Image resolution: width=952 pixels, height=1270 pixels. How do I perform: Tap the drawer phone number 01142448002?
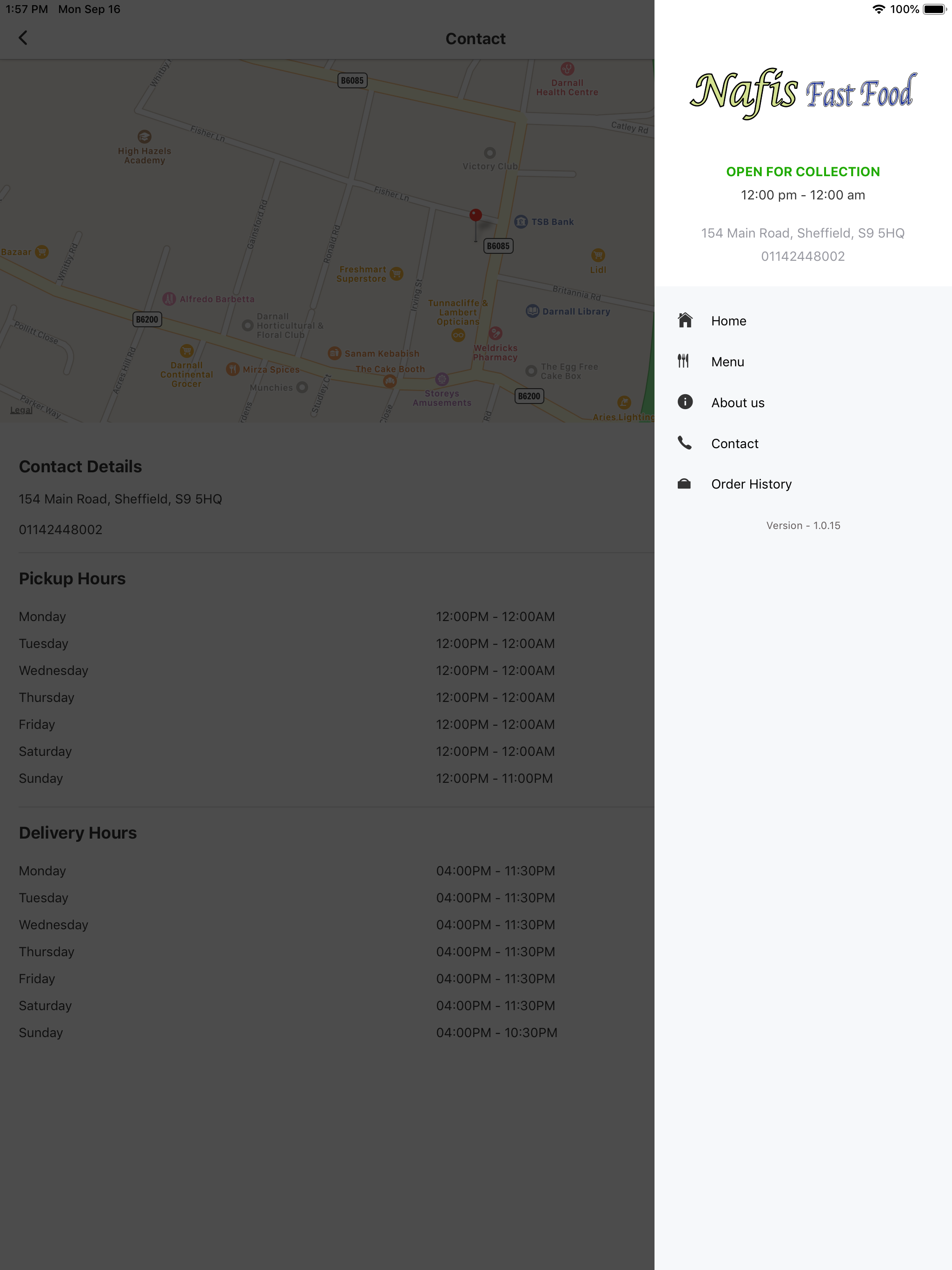click(803, 256)
